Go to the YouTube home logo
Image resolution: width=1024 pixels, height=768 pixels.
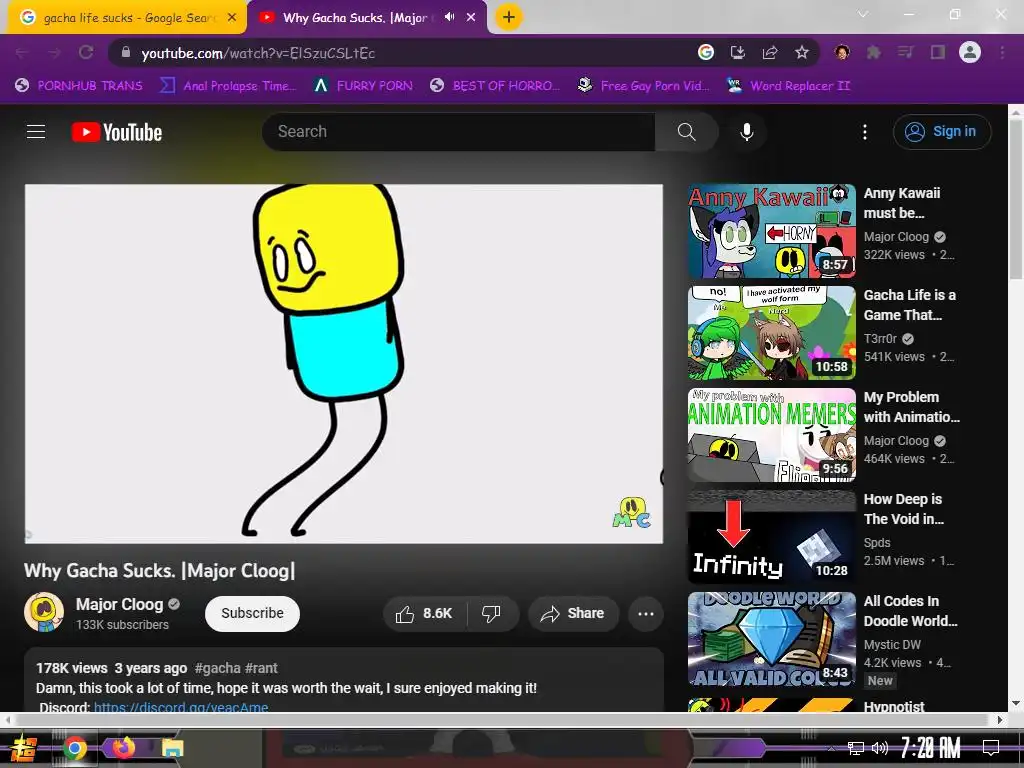pyautogui.click(x=117, y=132)
